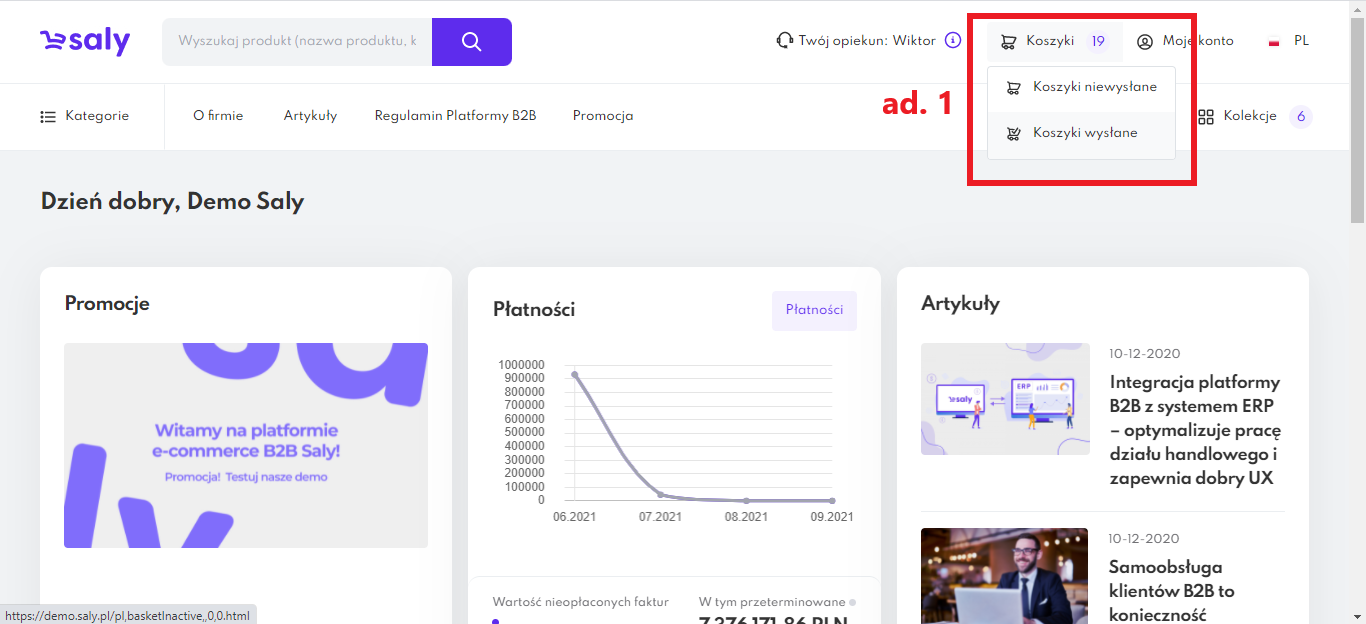Click the Płatności button
The width and height of the screenshot is (1366, 624).
click(x=814, y=310)
